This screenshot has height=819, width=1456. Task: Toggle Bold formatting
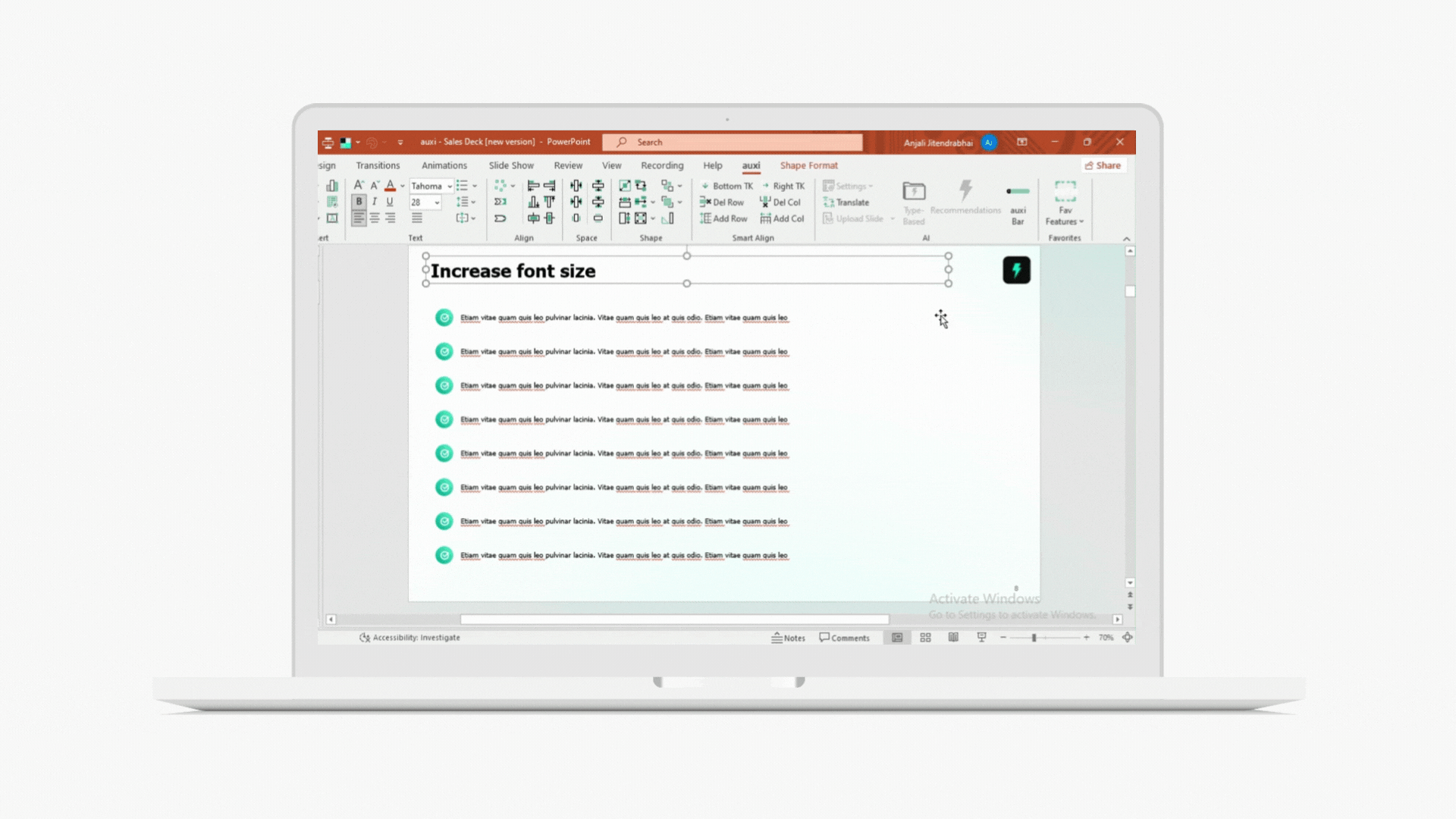point(359,202)
